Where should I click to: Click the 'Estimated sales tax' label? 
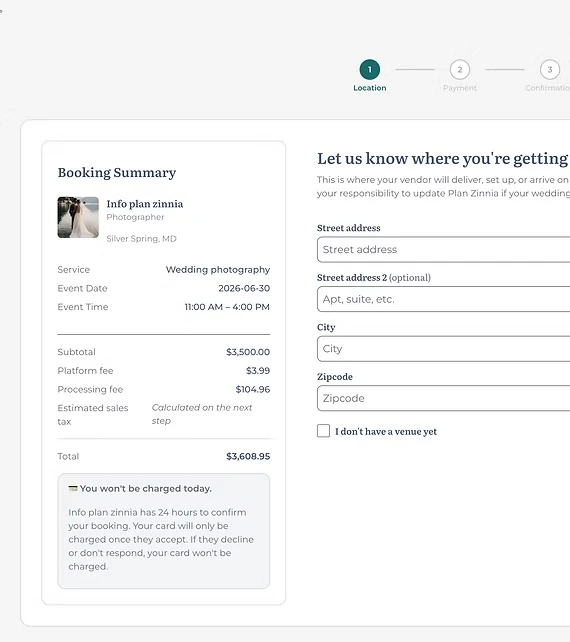[93, 414]
